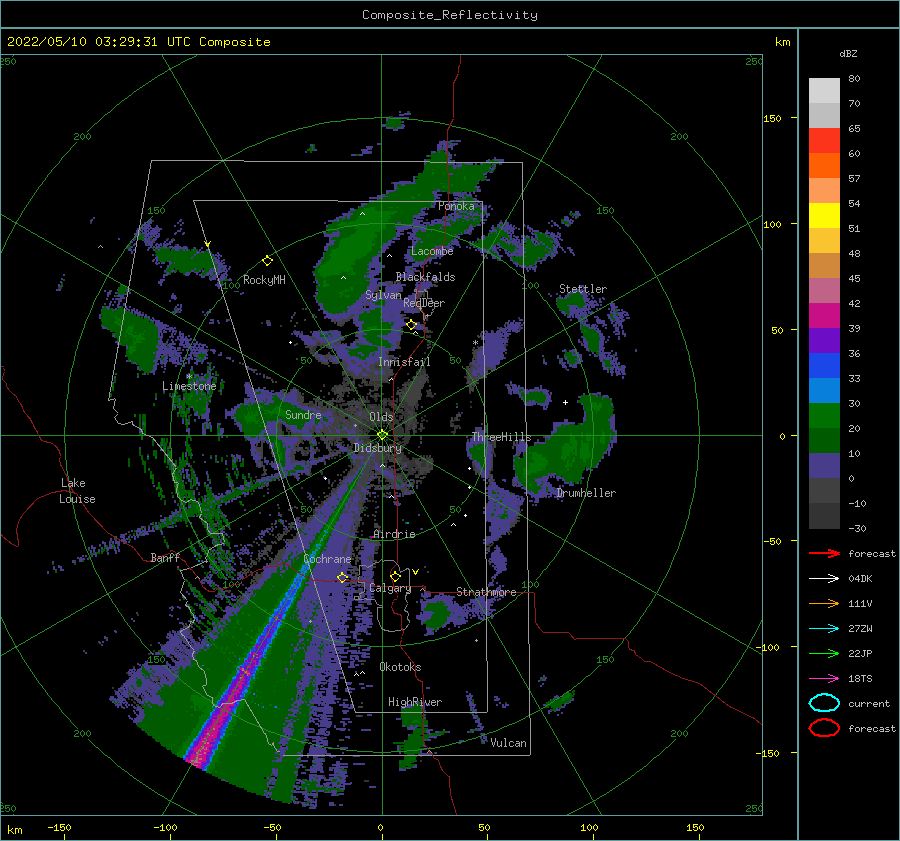Click the -150 tick on bottom km axis
This screenshot has width=900, height=841.
coord(59,827)
